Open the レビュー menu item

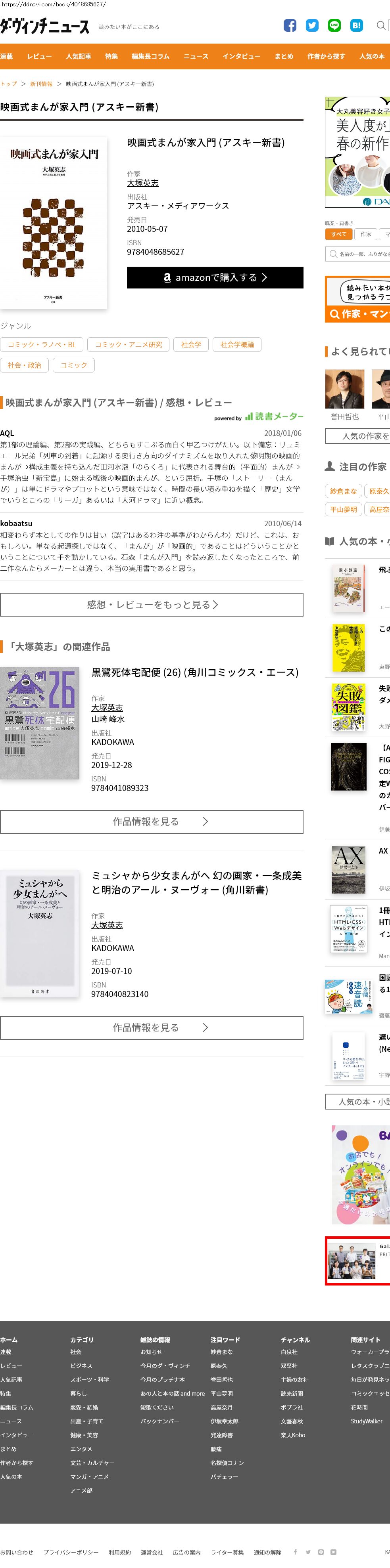[x=39, y=56]
